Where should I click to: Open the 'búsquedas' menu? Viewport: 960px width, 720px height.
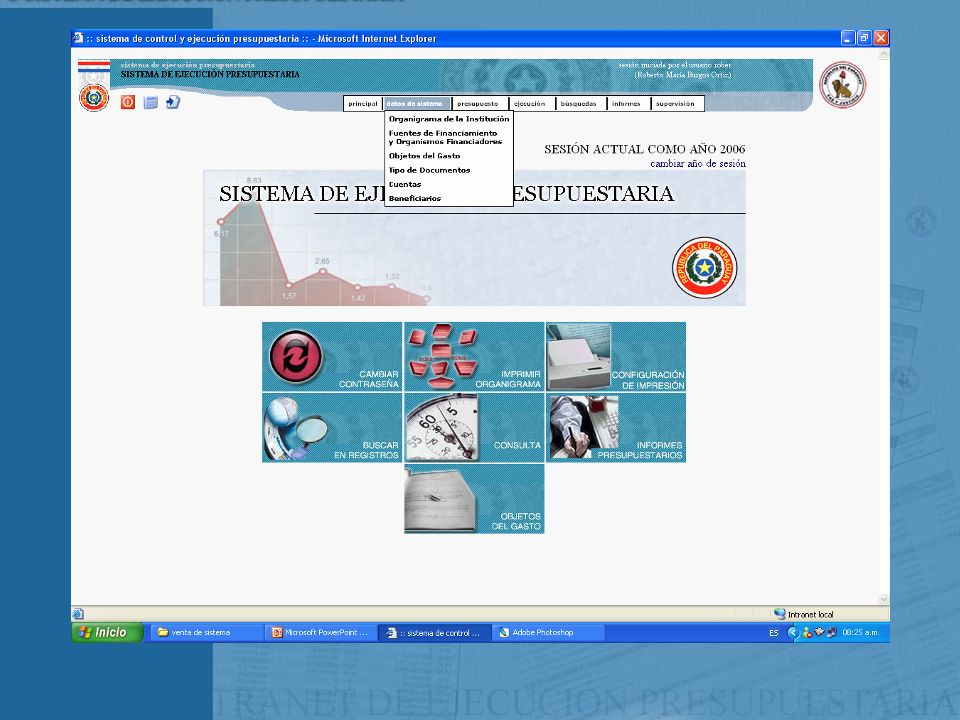[579, 103]
